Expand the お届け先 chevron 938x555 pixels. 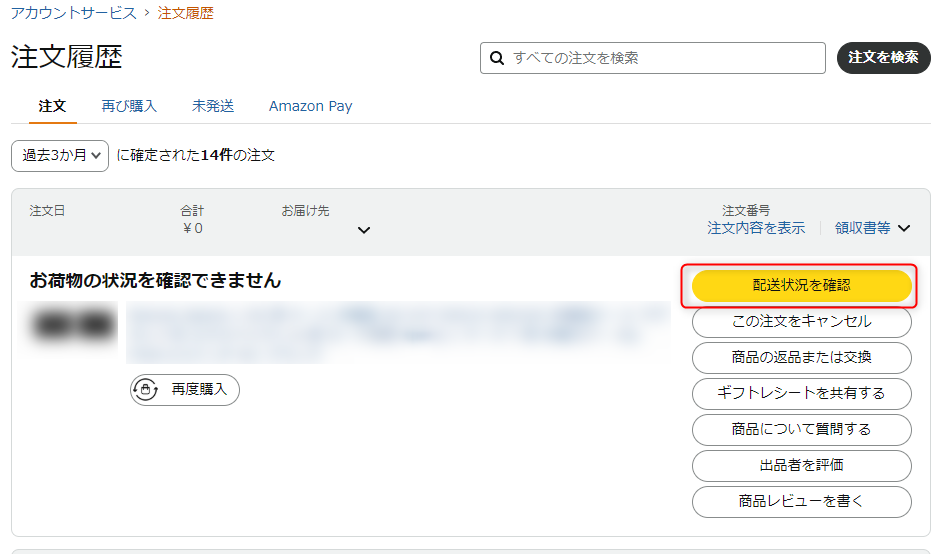click(364, 230)
